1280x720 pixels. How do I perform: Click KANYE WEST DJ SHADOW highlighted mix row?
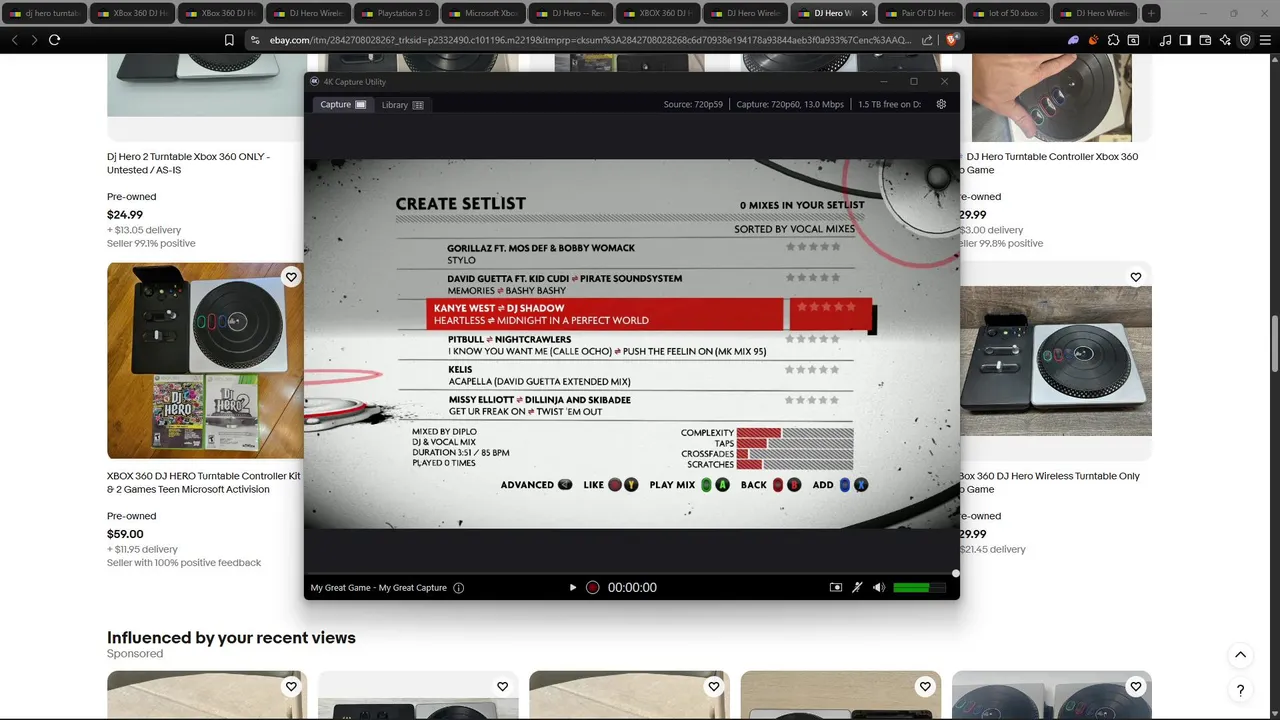(x=649, y=314)
